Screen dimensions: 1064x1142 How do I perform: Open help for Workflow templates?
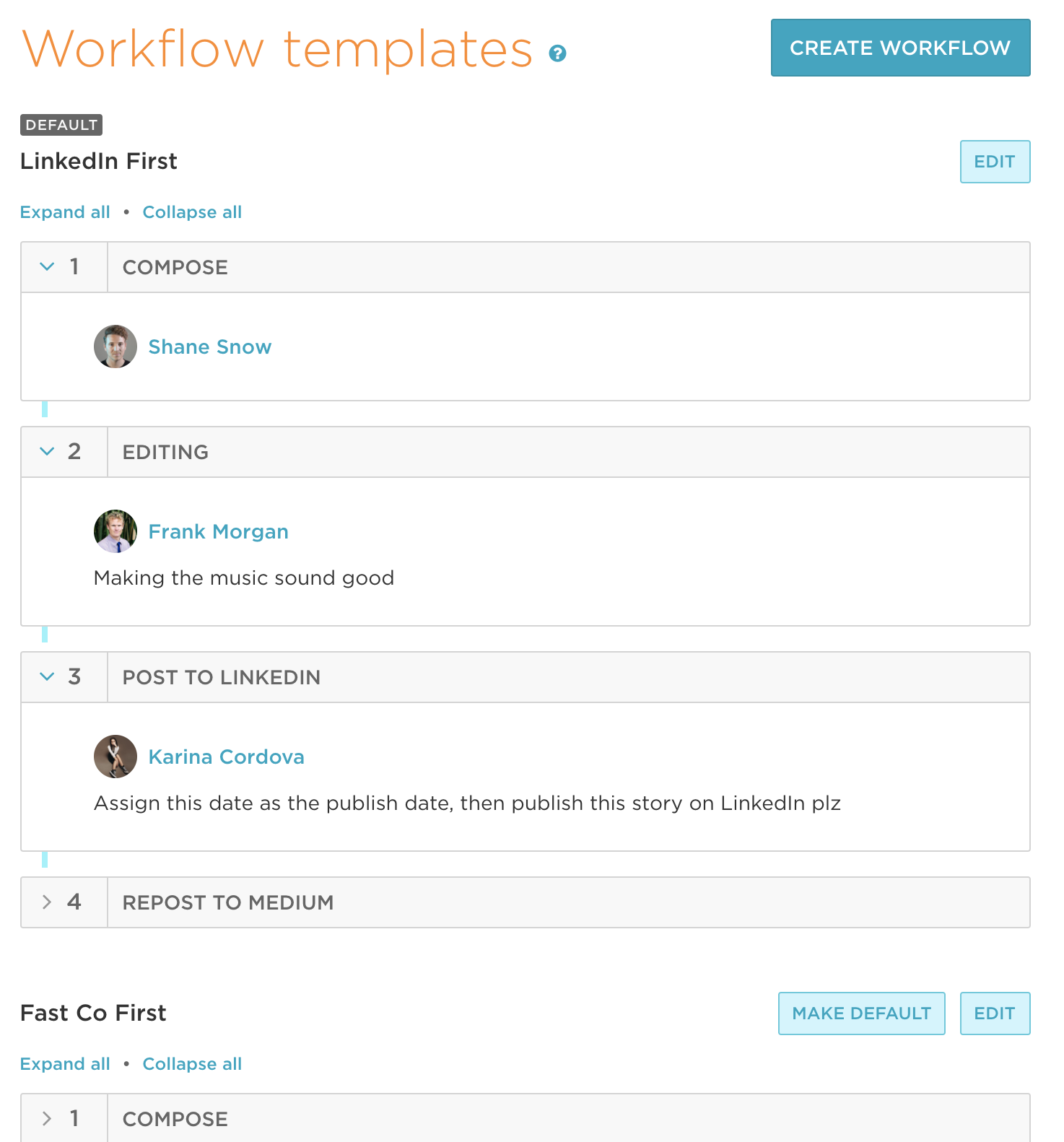(557, 53)
